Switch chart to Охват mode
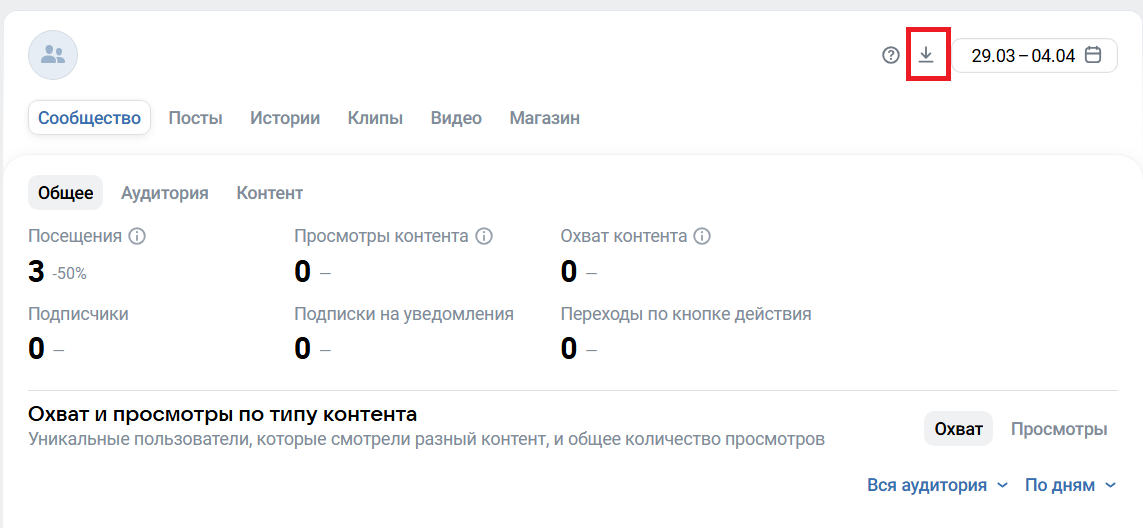The height and width of the screenshot is (528, 1143). click(x=958, y=429)
